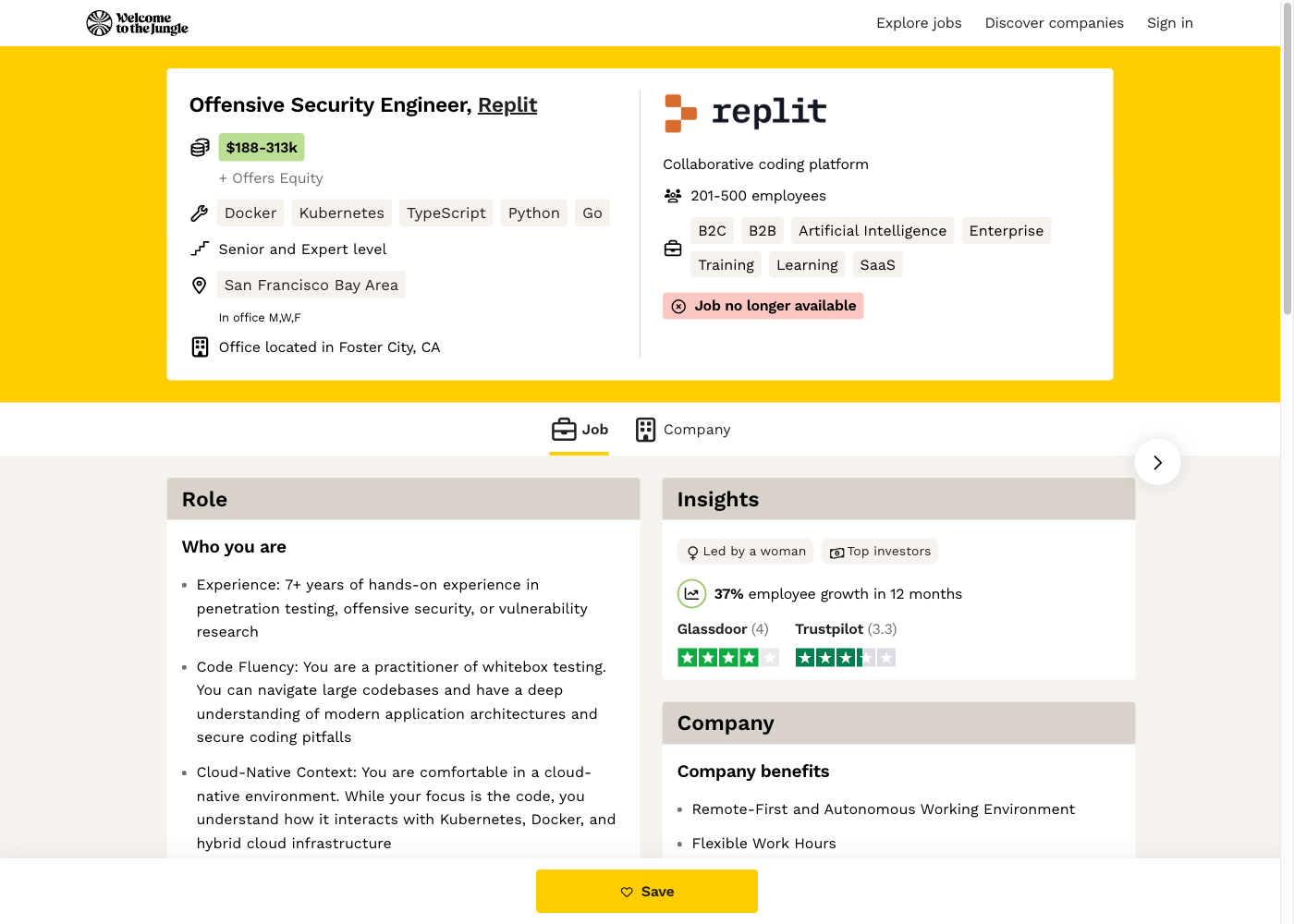The image size is (1294, 924).
Task: Click the briefcase icon on Job tab
Action: 564,430
